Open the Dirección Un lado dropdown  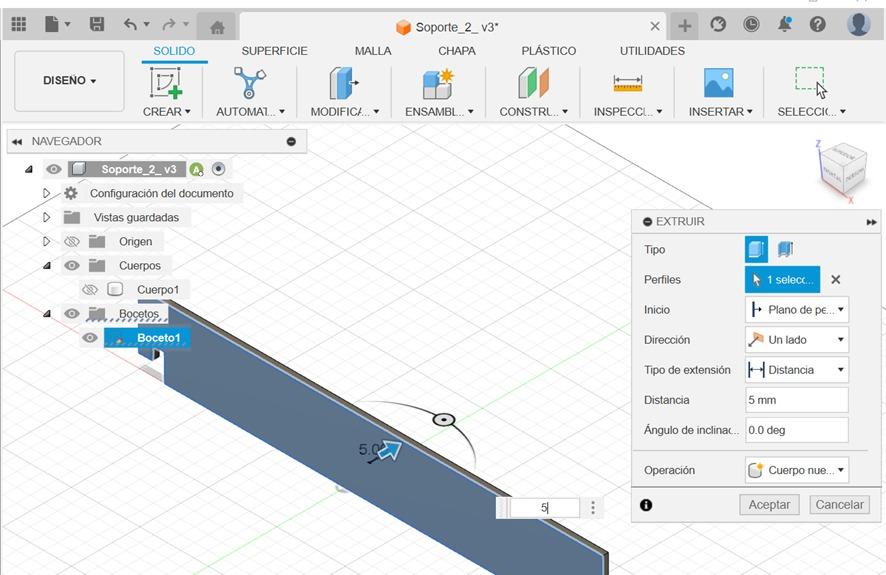pyautogui.click(x=797, y=339)
